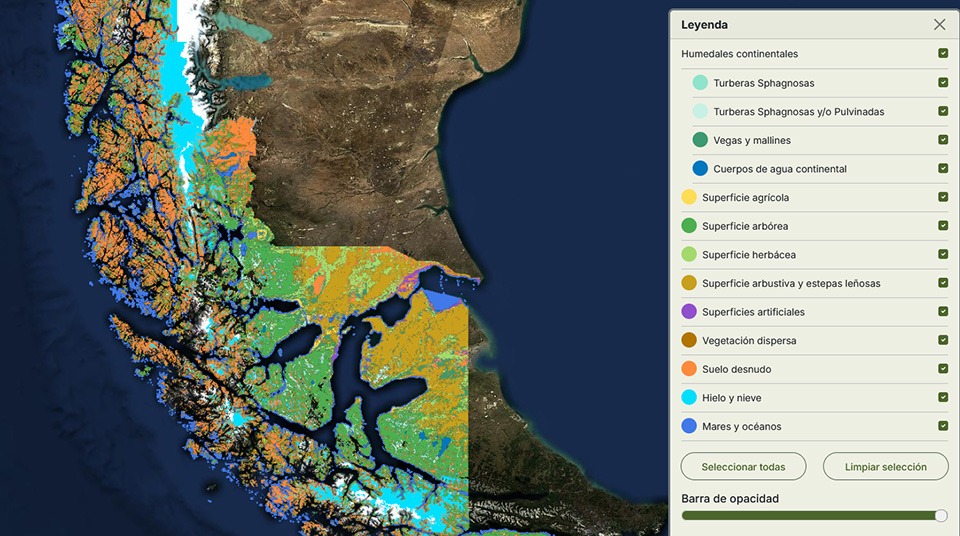Click the Cuerpos de agua continental blue circle
960x536 pixels.
[x=700, y=169]
